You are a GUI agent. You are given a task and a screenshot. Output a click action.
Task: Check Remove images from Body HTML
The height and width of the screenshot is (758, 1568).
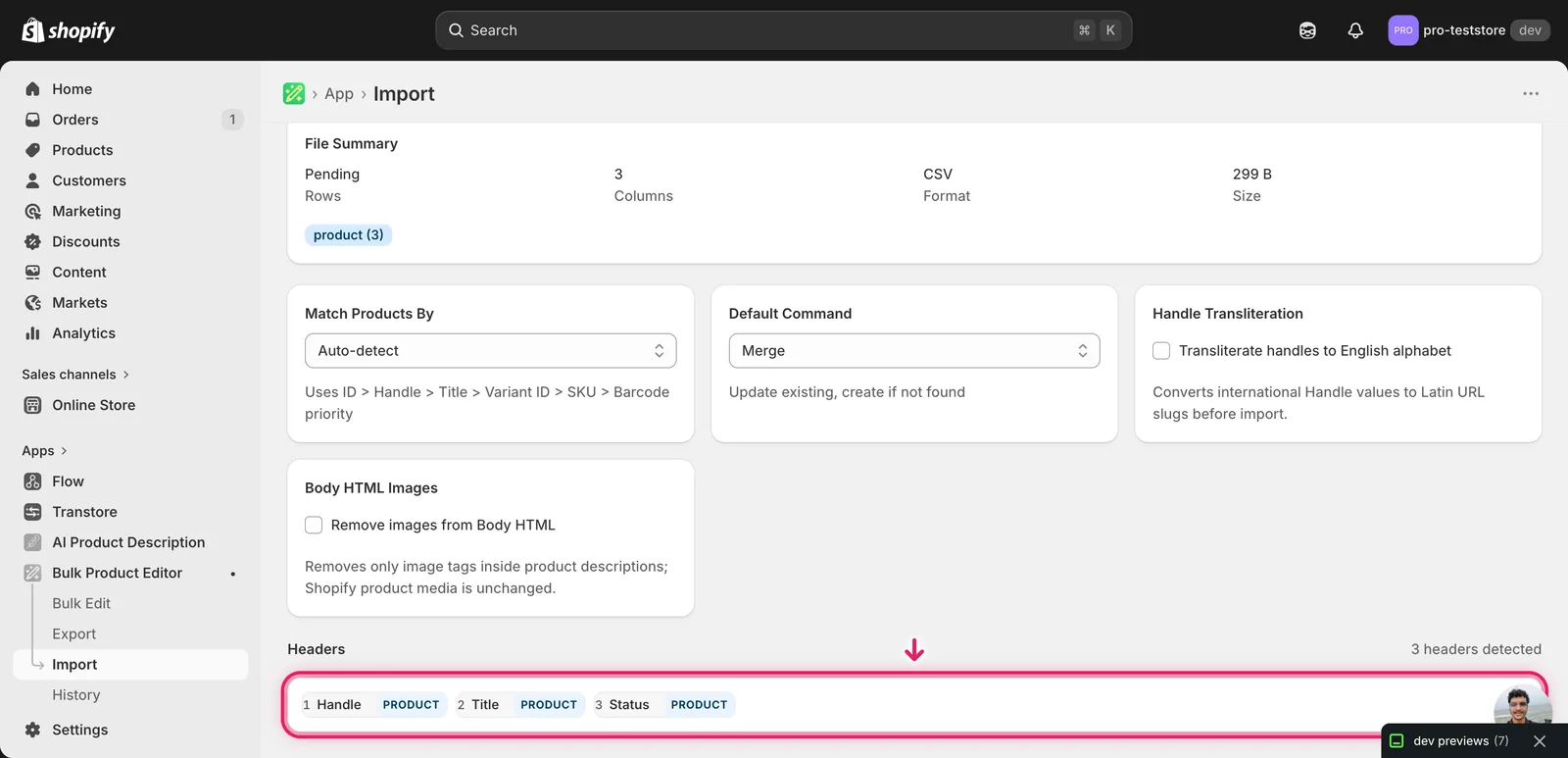pyautogui.click(x=314, y=526)
